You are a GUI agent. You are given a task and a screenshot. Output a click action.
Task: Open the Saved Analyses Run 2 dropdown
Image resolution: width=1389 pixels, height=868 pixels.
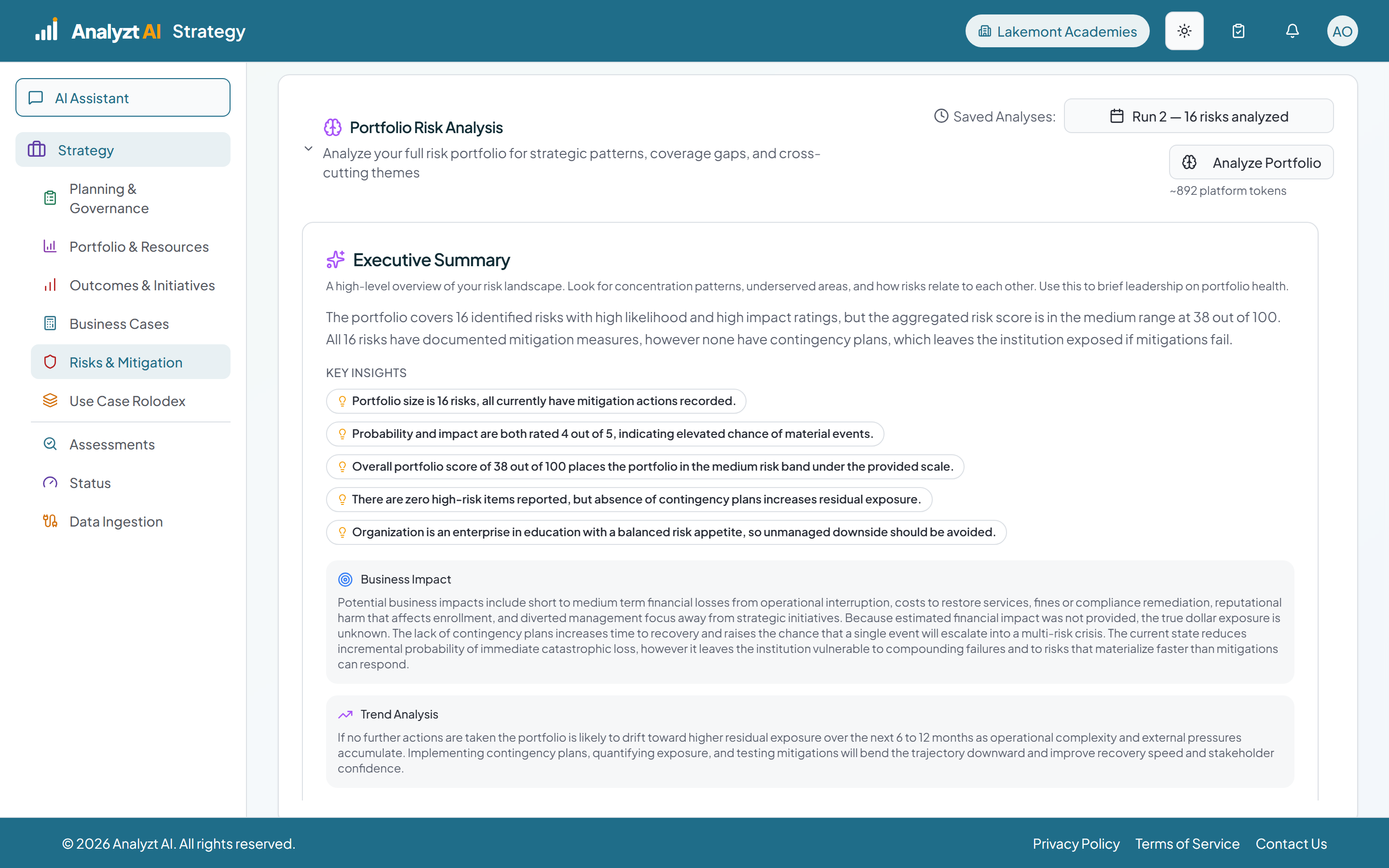[x=1198, y=116]
